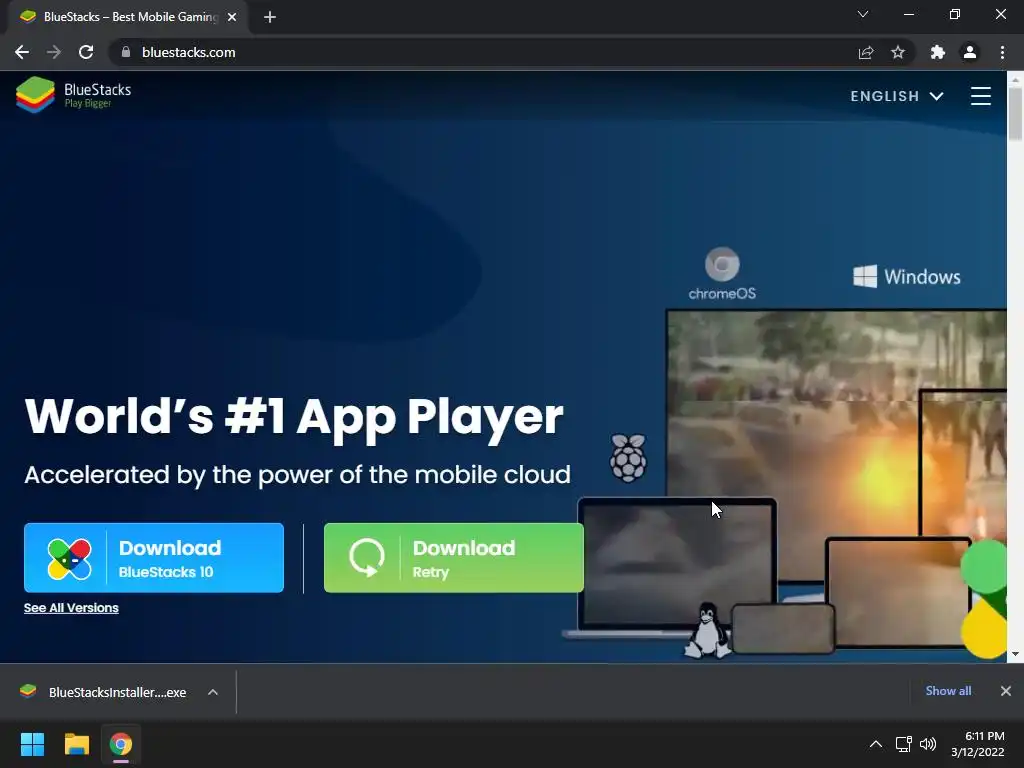Image resolution: width=1024 pixels, height=768 pixels.
Task: Expand the tab search chevron
Action: point(863,14)
